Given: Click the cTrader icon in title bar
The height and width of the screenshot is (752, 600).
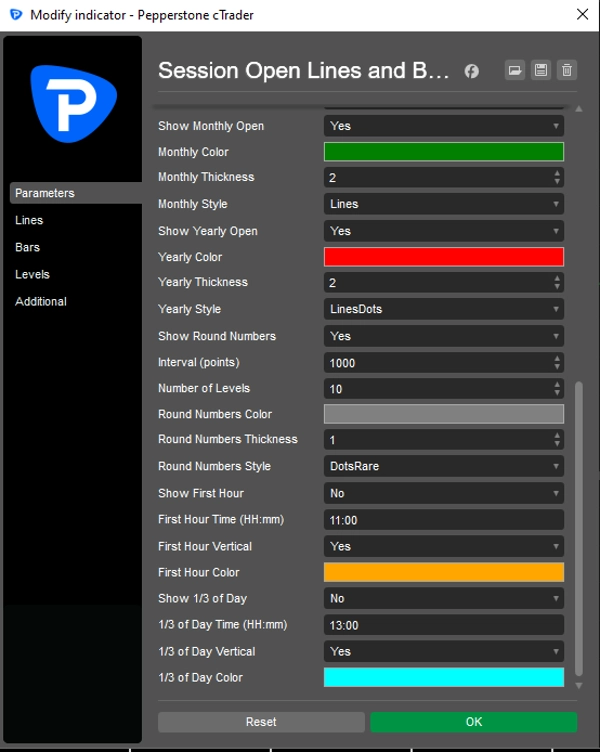Looking at the screenshot, I should 16,15.
